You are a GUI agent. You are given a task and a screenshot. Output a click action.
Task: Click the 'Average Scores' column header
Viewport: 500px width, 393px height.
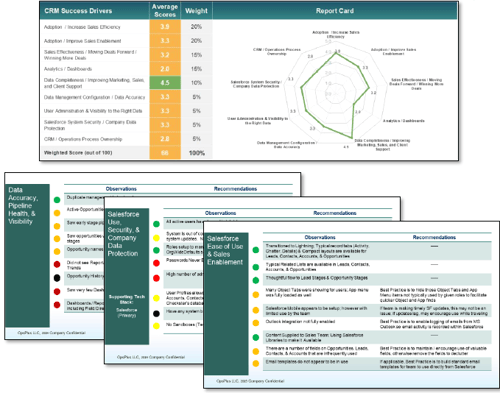coord(165,11)
